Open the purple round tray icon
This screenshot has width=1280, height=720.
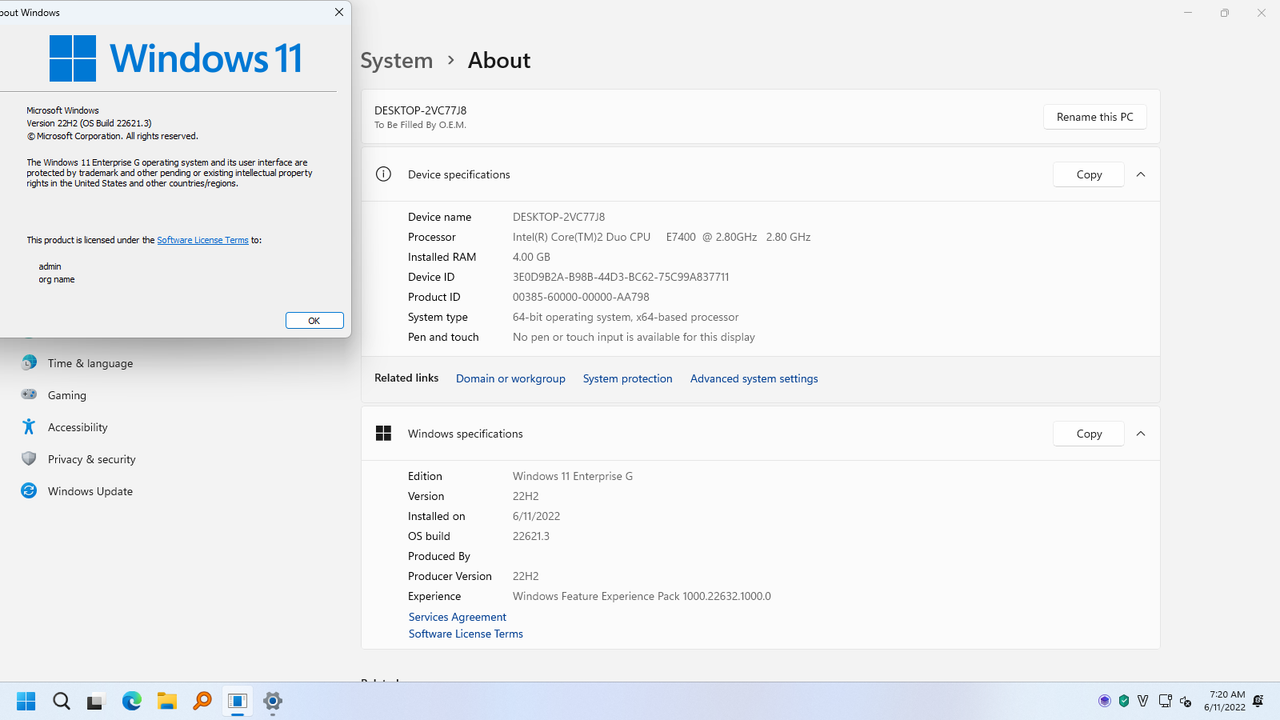point(1105,701)
